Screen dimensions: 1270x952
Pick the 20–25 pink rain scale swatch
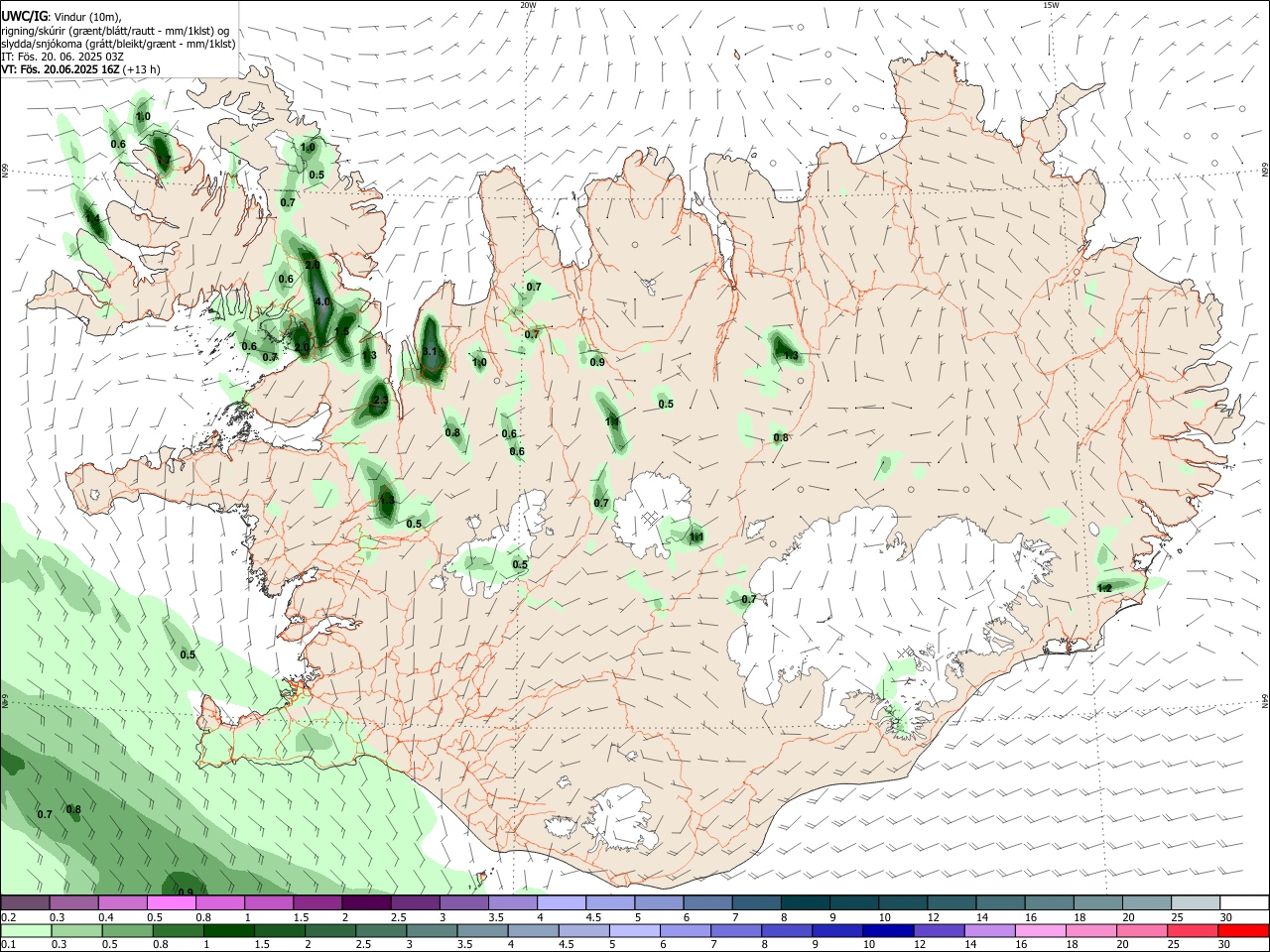(1142, 931)
